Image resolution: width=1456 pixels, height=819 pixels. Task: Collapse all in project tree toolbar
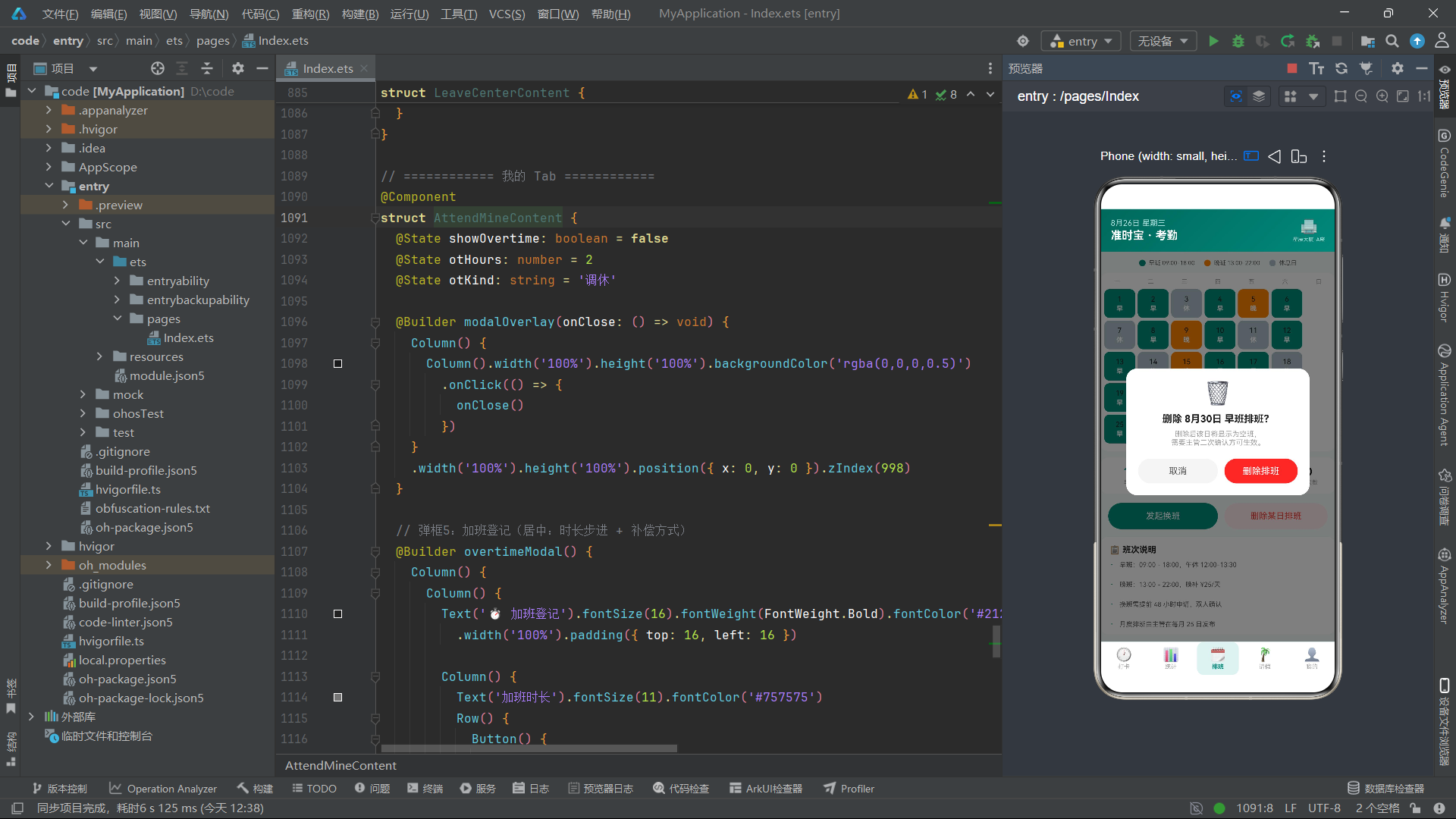coord(207,68)
